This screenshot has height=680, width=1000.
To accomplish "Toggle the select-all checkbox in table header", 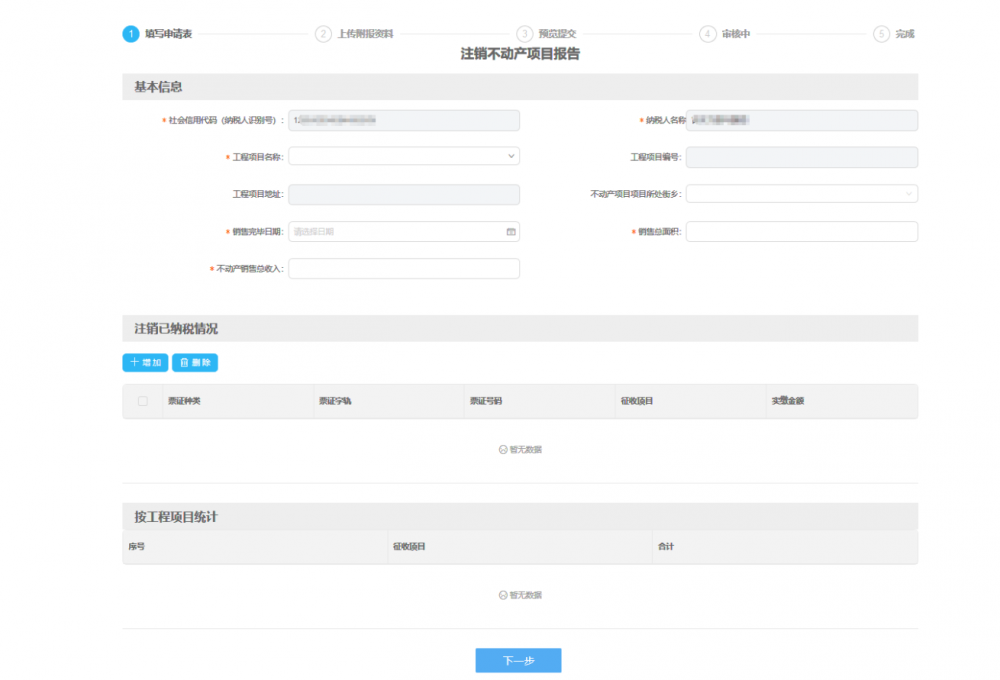I will (x=142, y=401).
